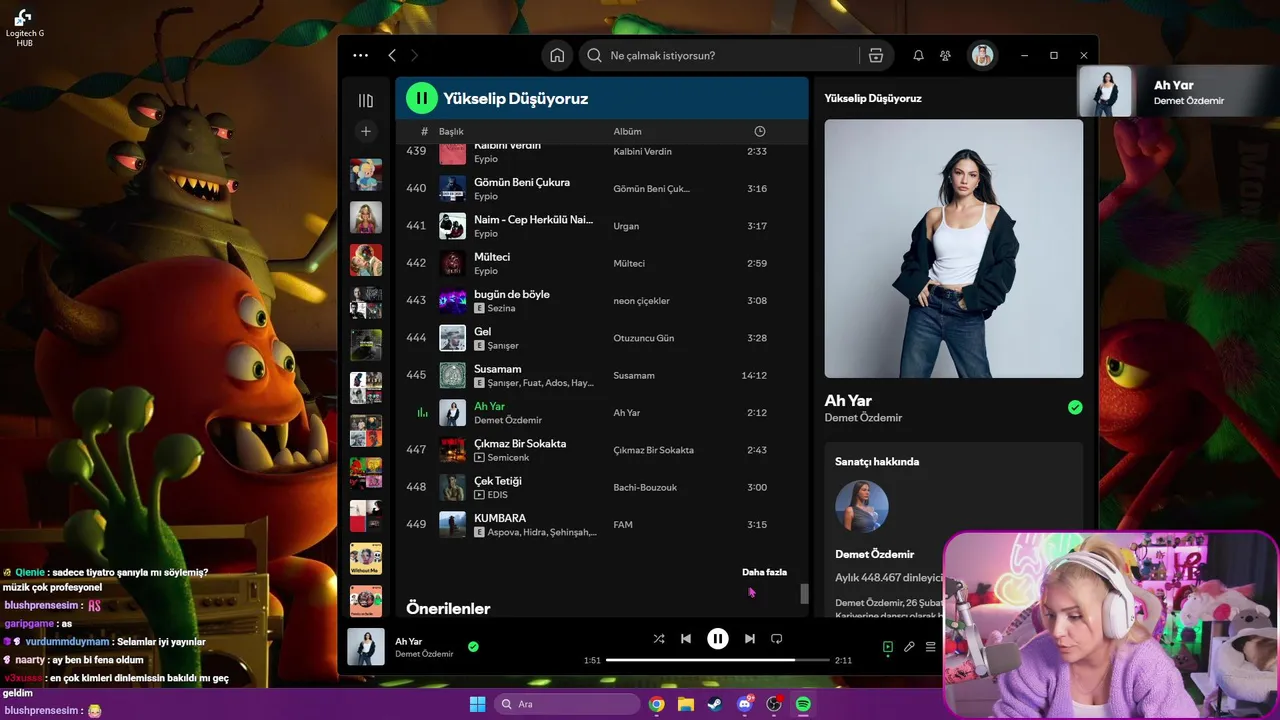Skip to the next track
The image size is (1280, 720).
point(750,638)
